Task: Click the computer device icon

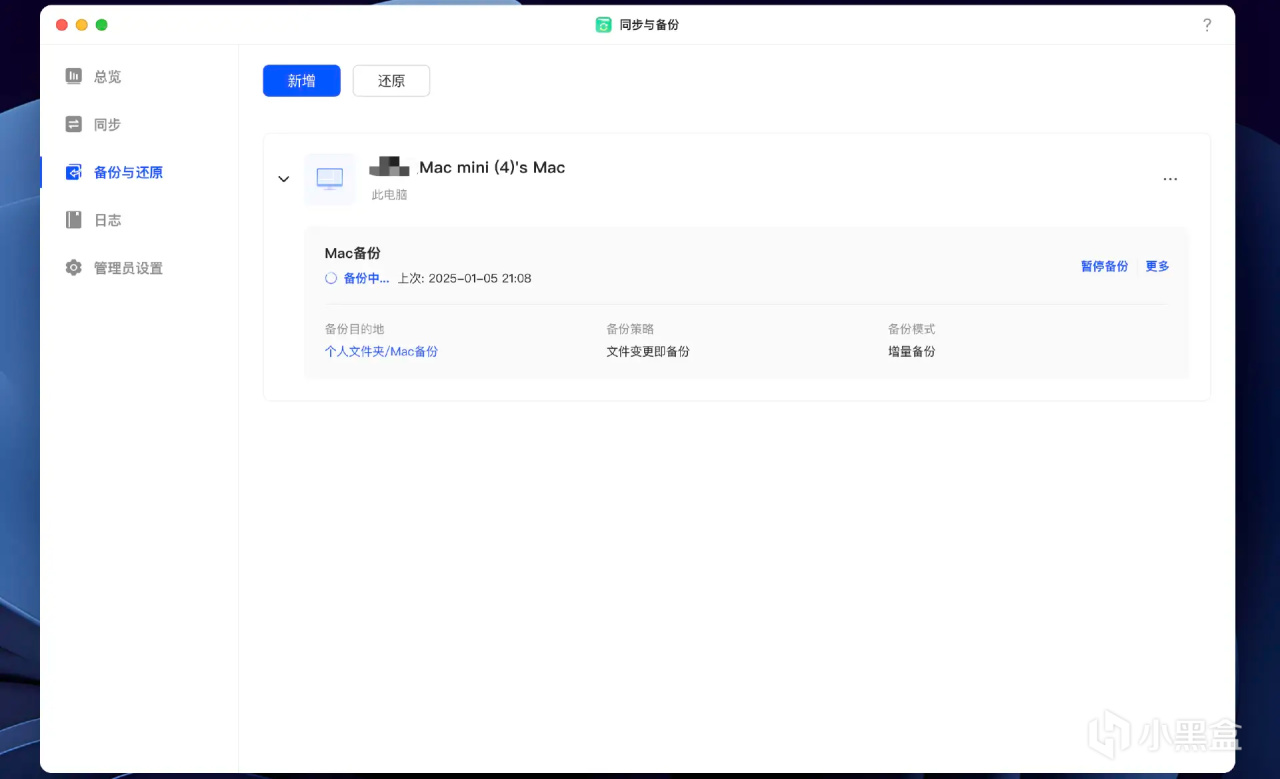Action: (330, 179)
